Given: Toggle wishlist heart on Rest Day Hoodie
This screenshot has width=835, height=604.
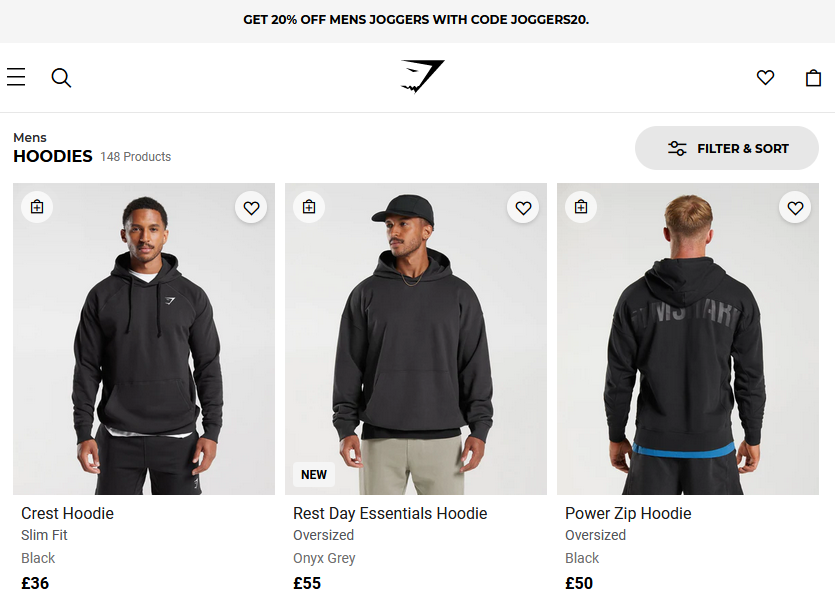Looking at the screenshot, I should point(523,208).
